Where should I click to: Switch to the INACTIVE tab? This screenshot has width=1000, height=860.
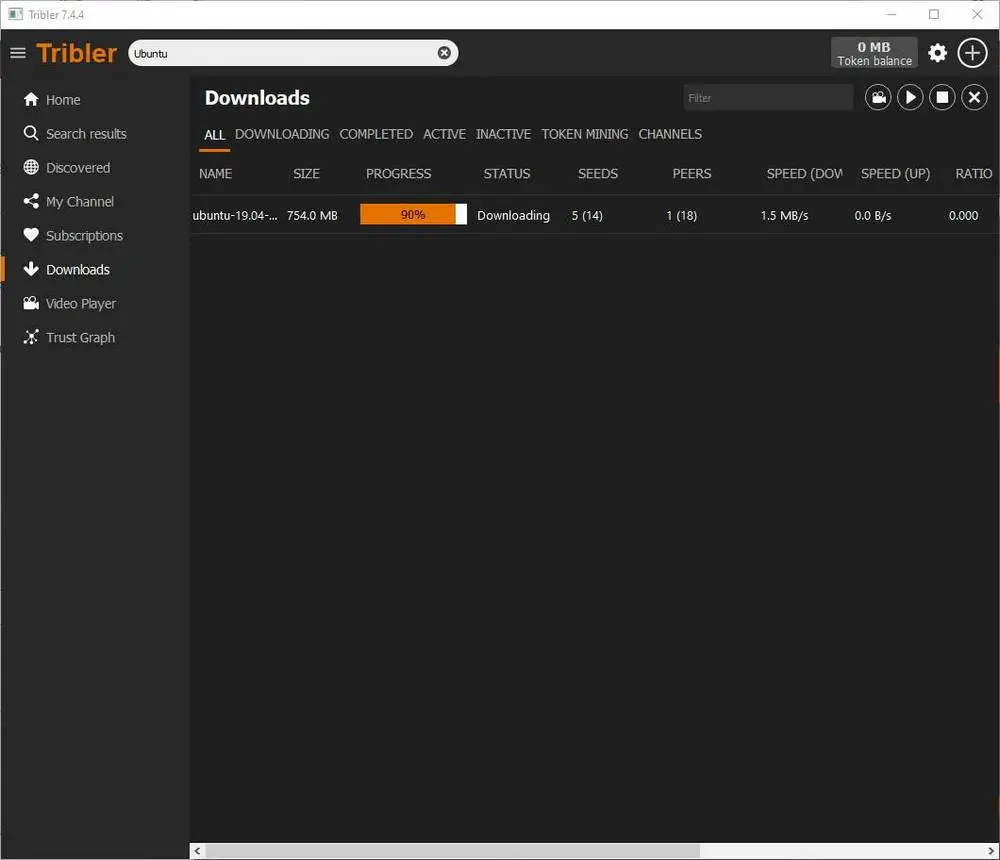click(x=503, y=134)
